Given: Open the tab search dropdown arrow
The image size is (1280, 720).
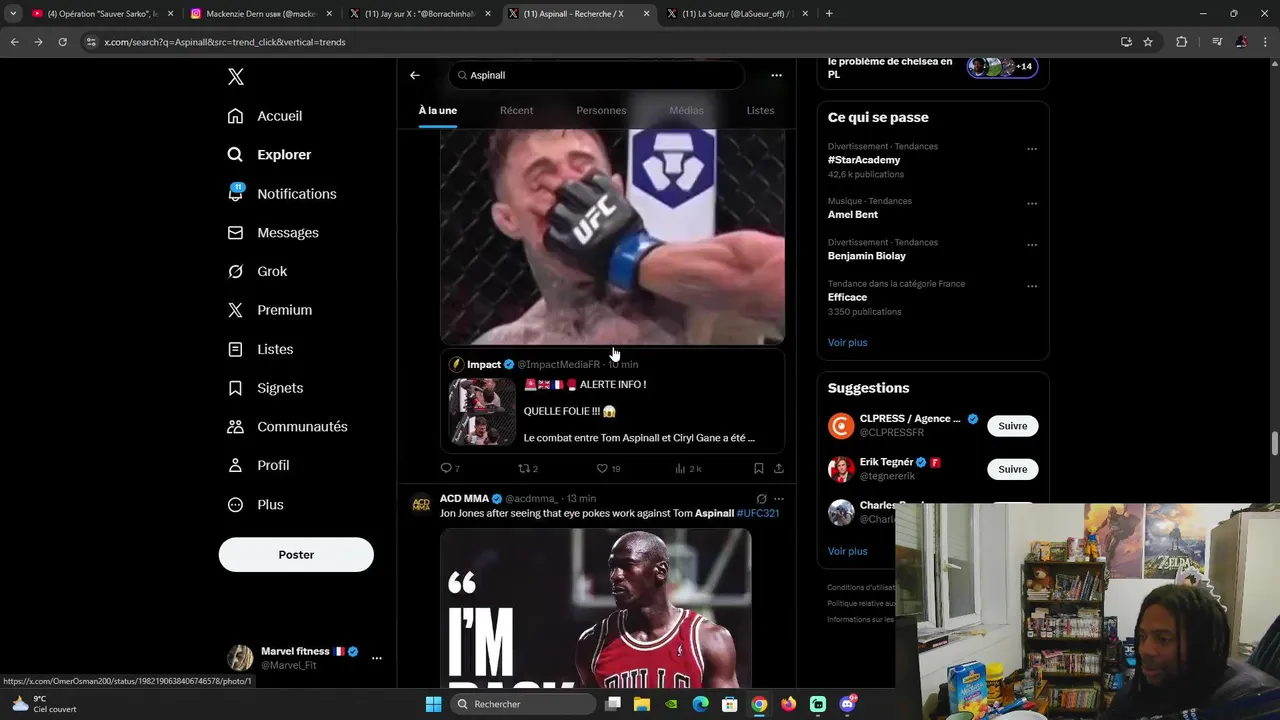Looking at the screenshot, I should pyautogui.click(x=13, y=14).
